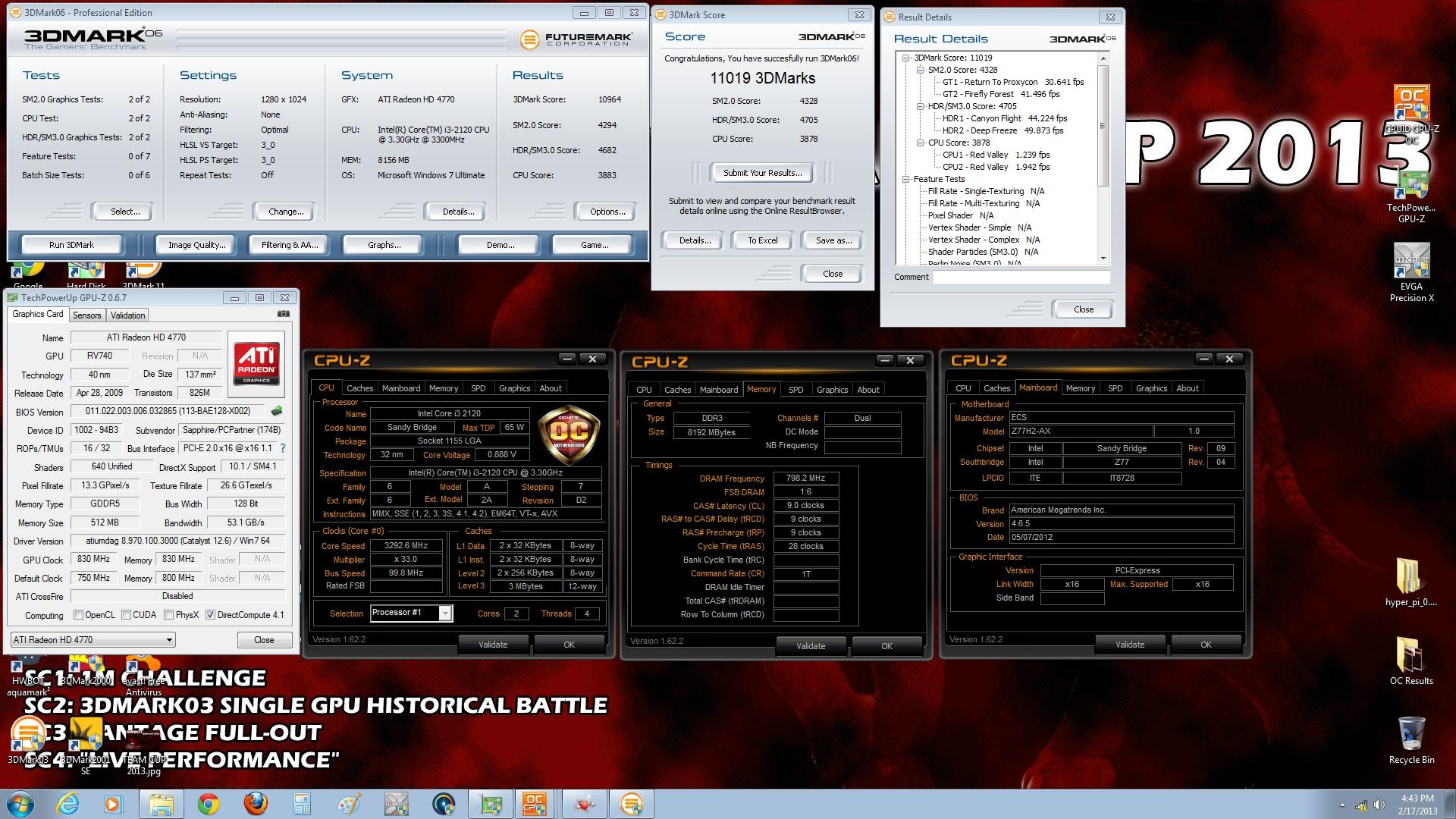Click the taskbar clock showing 4:43 PM
The width and height of the screenshot is (1456, 819).
point(1417,805)
